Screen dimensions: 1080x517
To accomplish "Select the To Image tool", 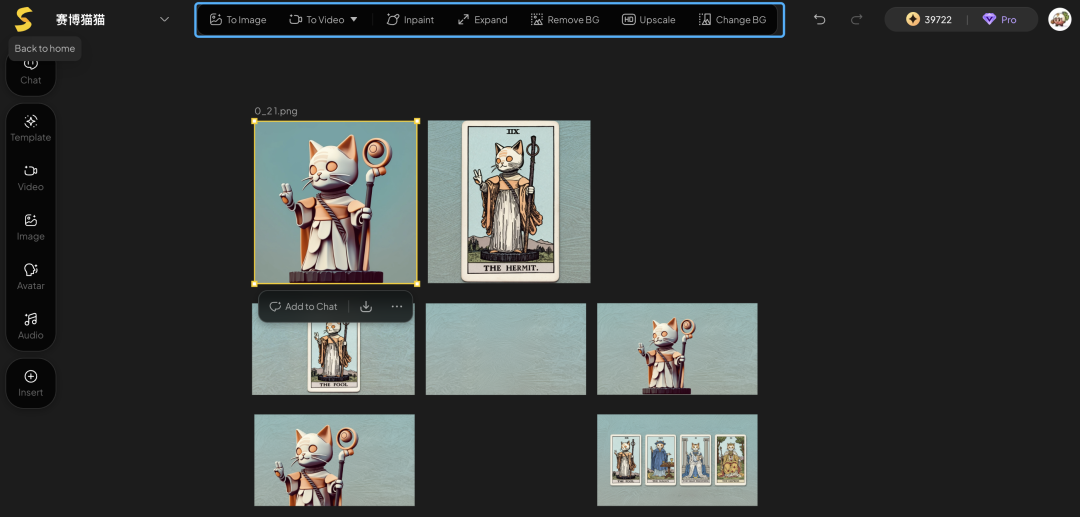I will pyautogui.click(x=238, y=20).
